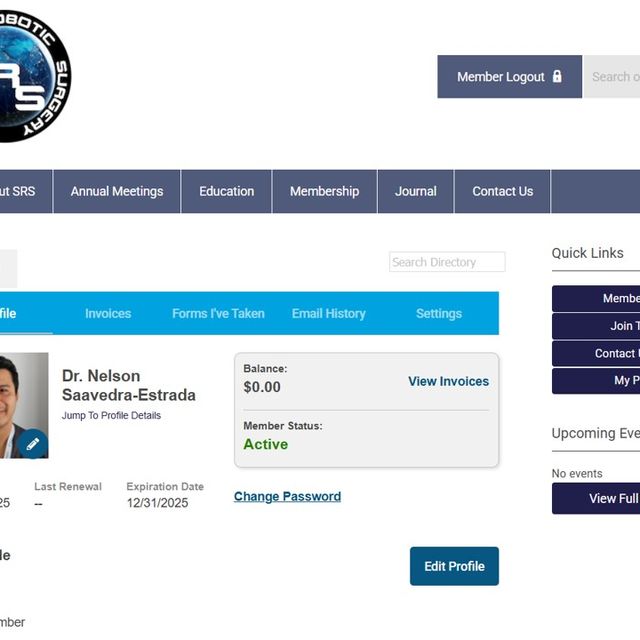This screenshot has height=640, width=640.
Task: Click Jump To Profile Details link
Action: click(111, 416)
